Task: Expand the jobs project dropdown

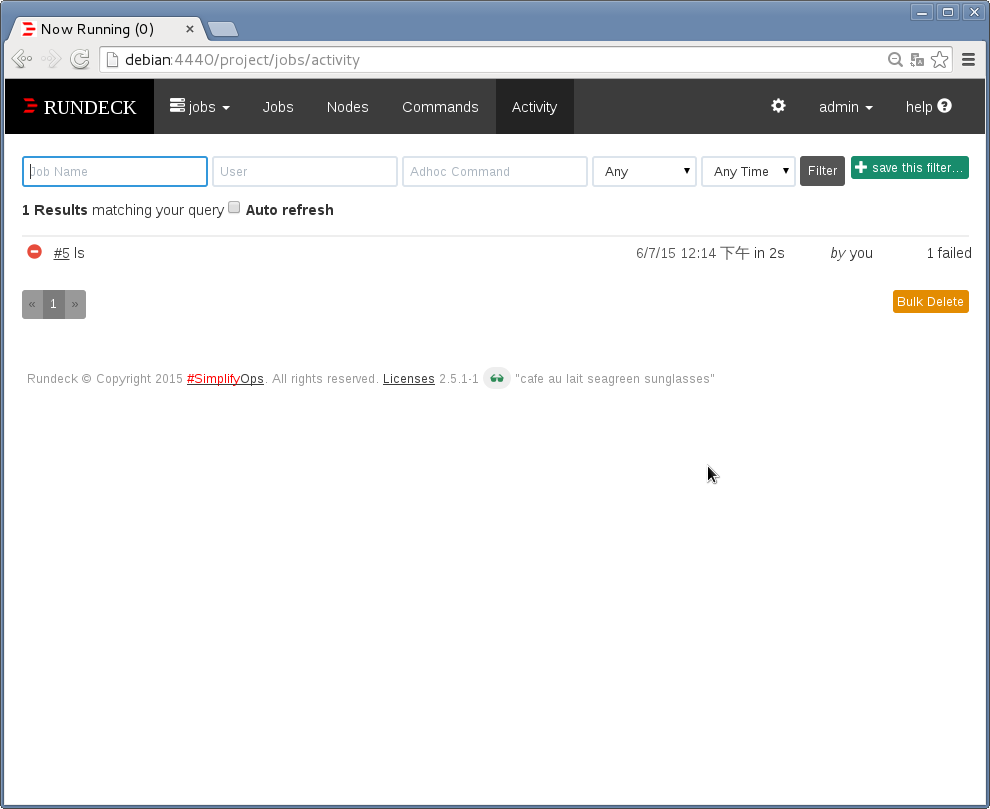Action: point(200,107)
